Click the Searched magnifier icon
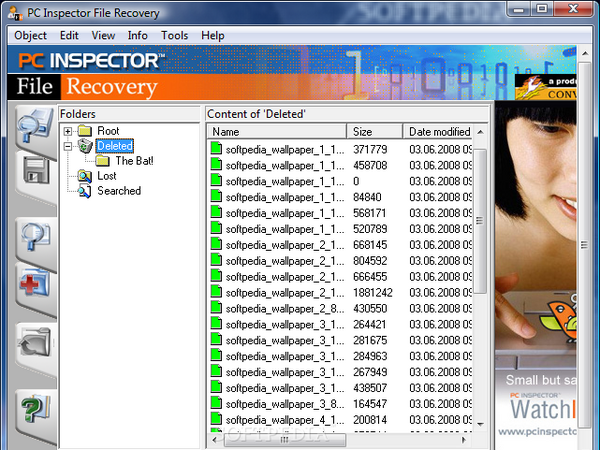Screen dimensions: 600x450 click(x=85, y=191)
